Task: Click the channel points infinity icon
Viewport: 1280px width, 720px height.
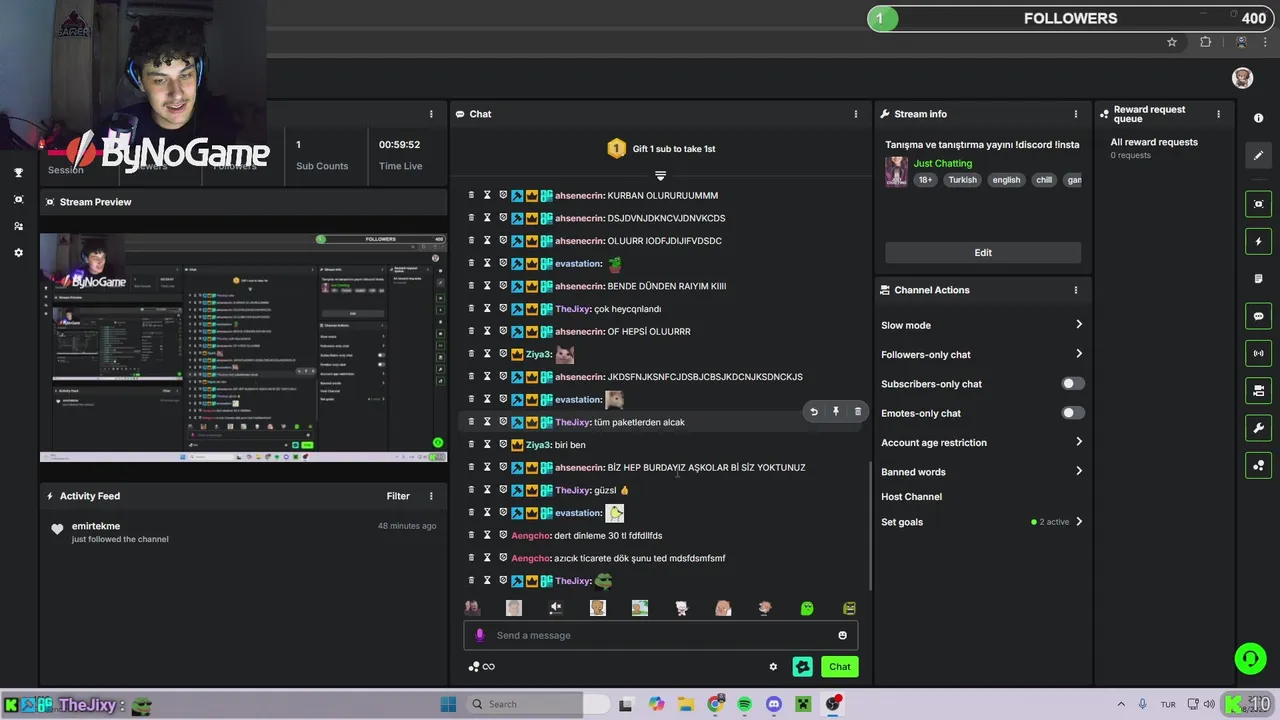Action: coord(488,667)
